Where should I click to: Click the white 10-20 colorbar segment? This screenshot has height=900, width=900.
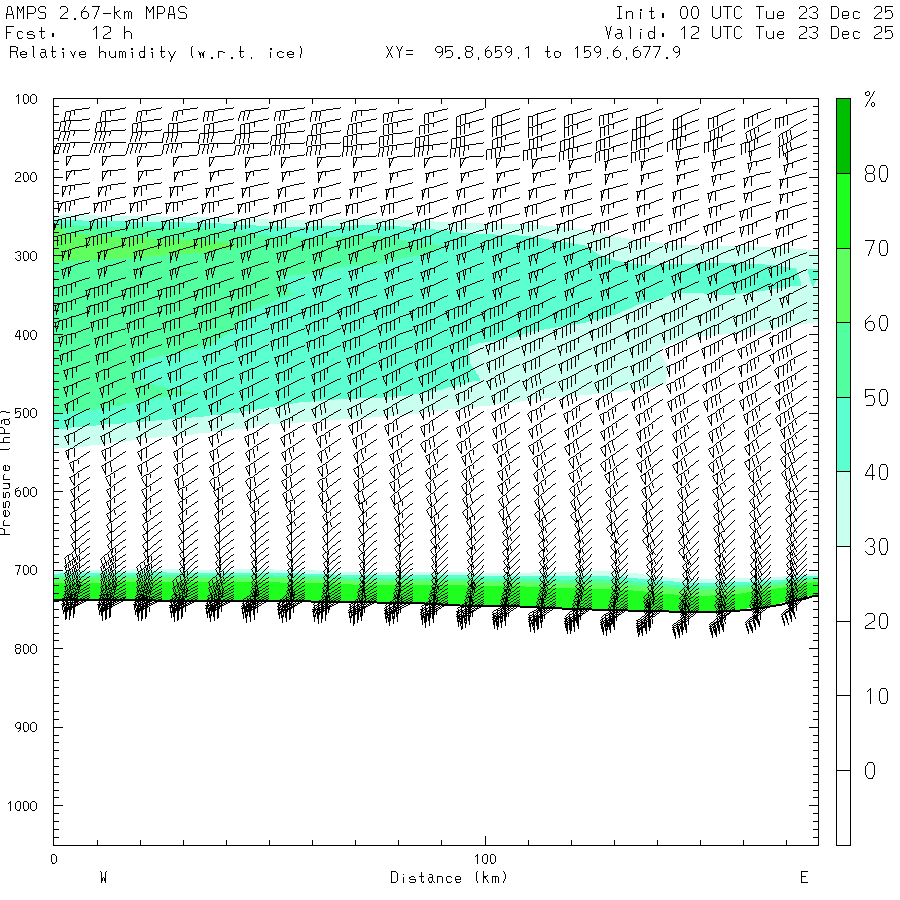tap(843, 658)
